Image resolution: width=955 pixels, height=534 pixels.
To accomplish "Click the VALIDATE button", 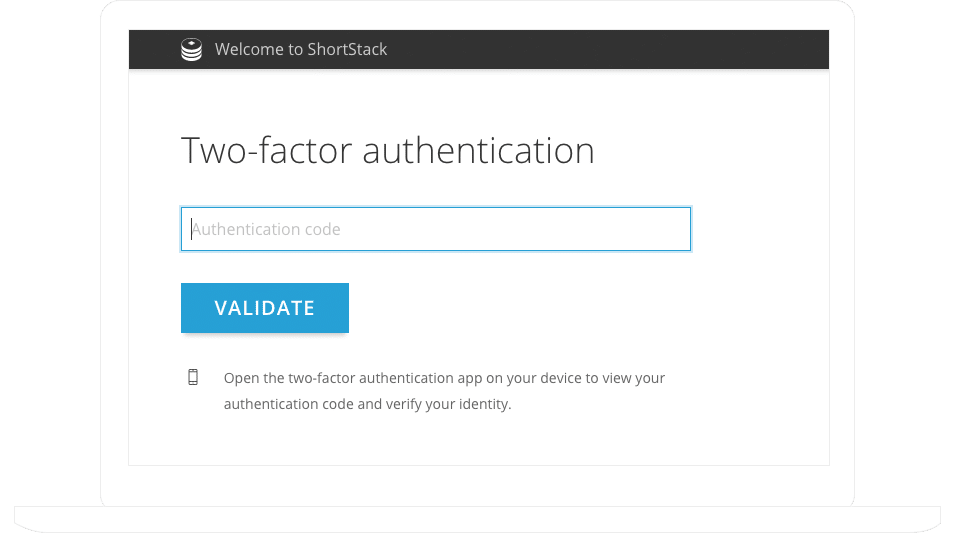I will click(265, 307).
